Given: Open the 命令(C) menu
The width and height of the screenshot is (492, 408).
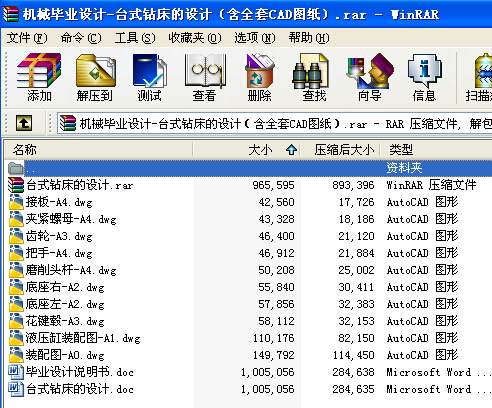Looking at the screenshot, I should pyautogui.click(x=81, y=38).
